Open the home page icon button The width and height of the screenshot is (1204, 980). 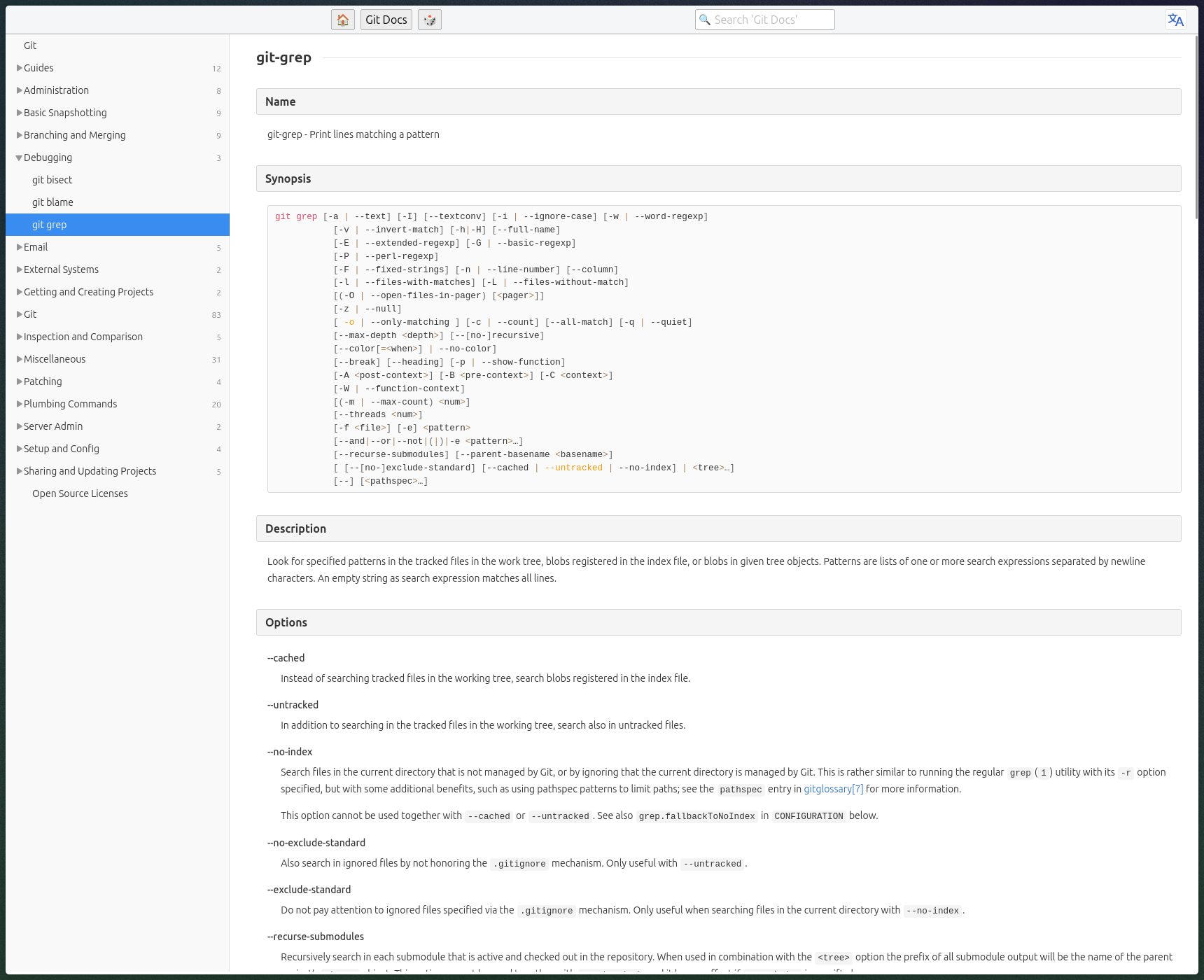[343, 20]
